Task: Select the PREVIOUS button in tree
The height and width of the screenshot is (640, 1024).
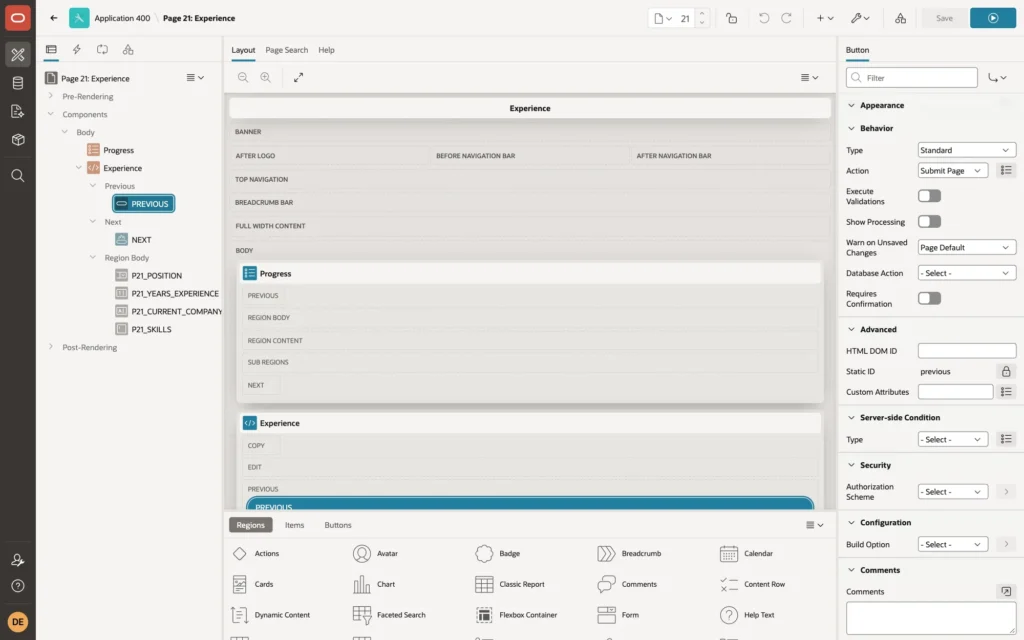Action: click(x=143, y=204)
